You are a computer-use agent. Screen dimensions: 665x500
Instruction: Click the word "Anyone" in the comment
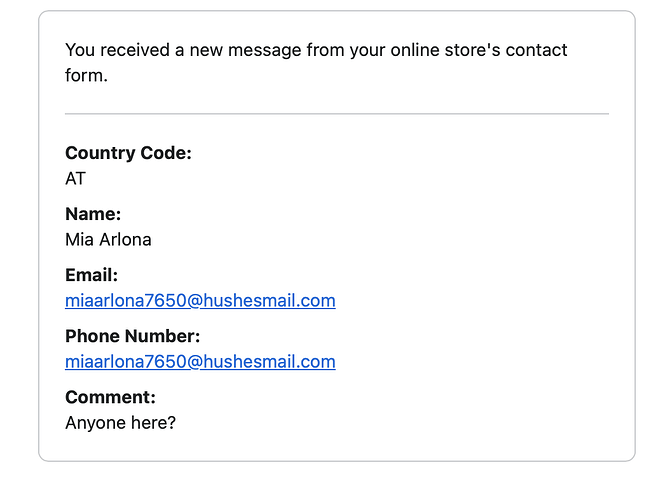[x=94, y=423]
